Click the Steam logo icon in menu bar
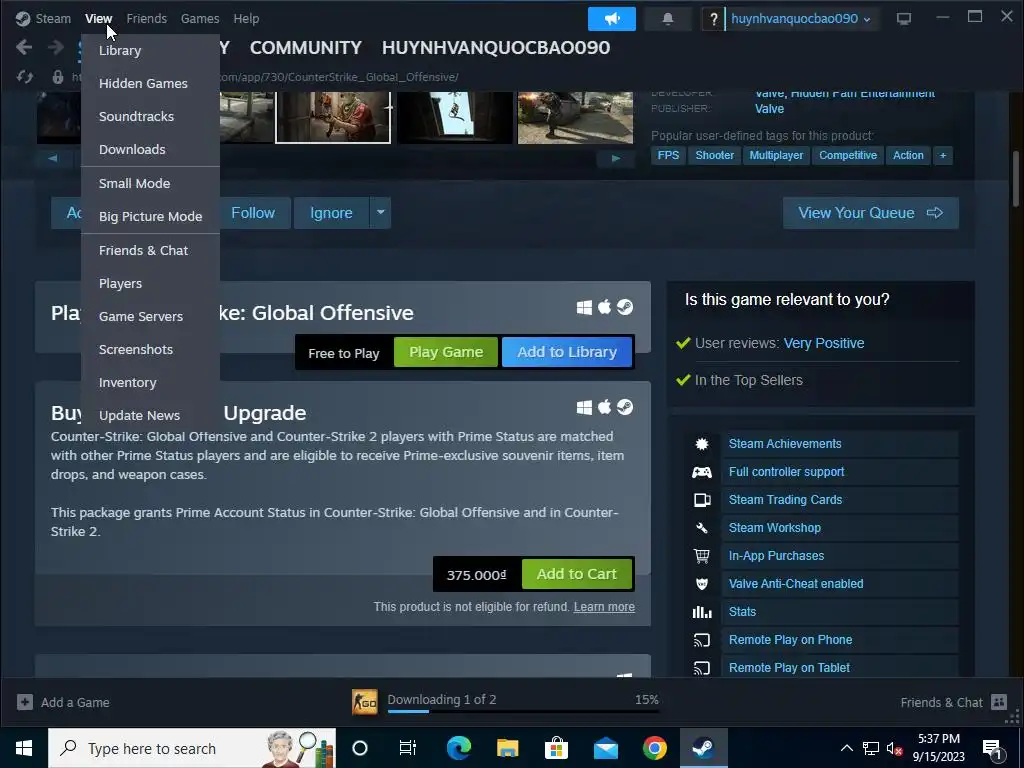Viewport: 1024px width, 768px height. (24, 18)
